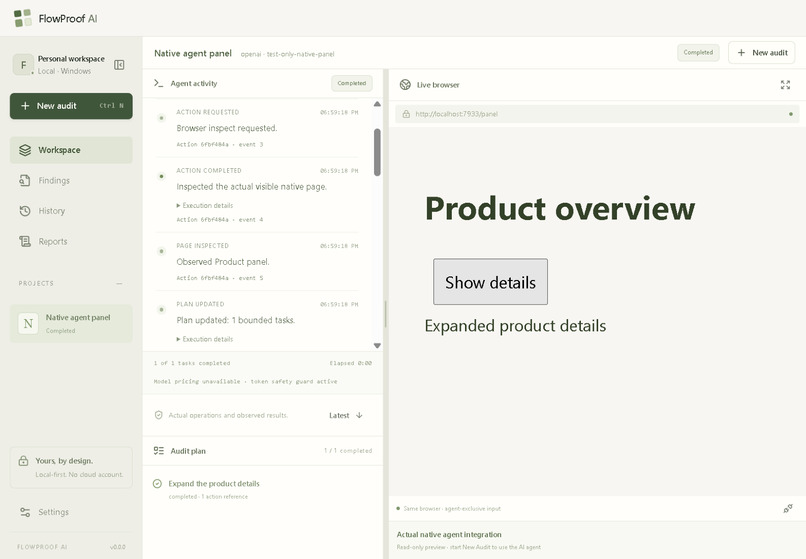The height and width of the screenshot is (559, 806).
Task: Expand Execution details under Plan updated
Action: [205, 339]
